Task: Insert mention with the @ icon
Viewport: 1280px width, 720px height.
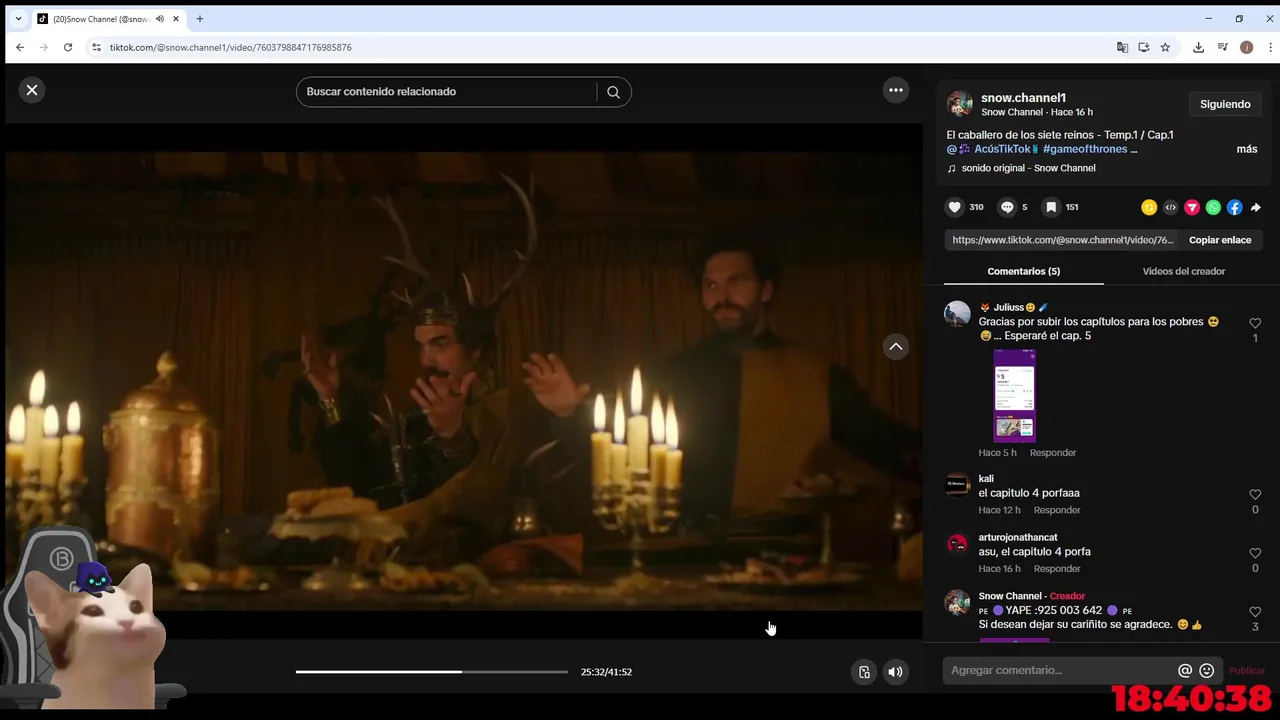Action: coord(1185,671)
